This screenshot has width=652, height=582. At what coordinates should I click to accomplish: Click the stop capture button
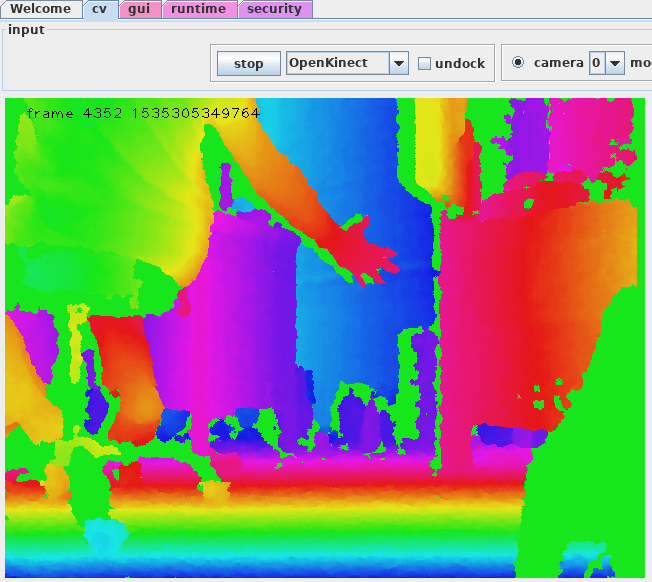pyautogui.click(x=249, y=64)
